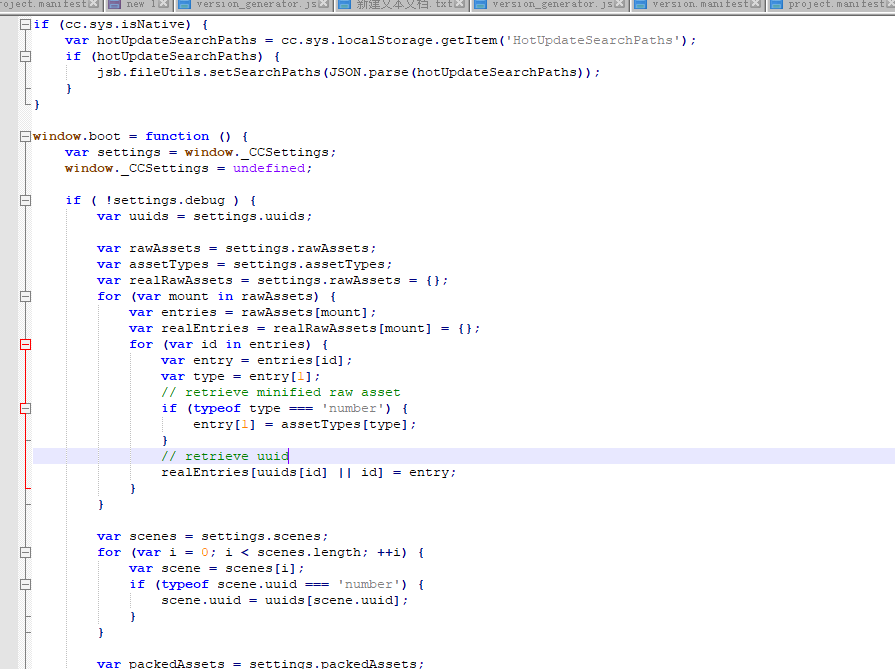Viewport: 895px width, 669px height.
Task: Collapse the 'if ( !settings.debug )' block
Action: tap(25, 200)
